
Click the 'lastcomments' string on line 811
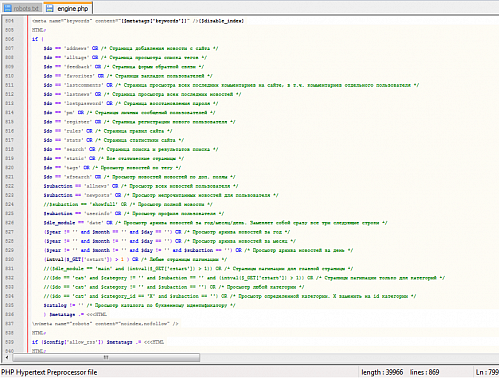(83, 85)
